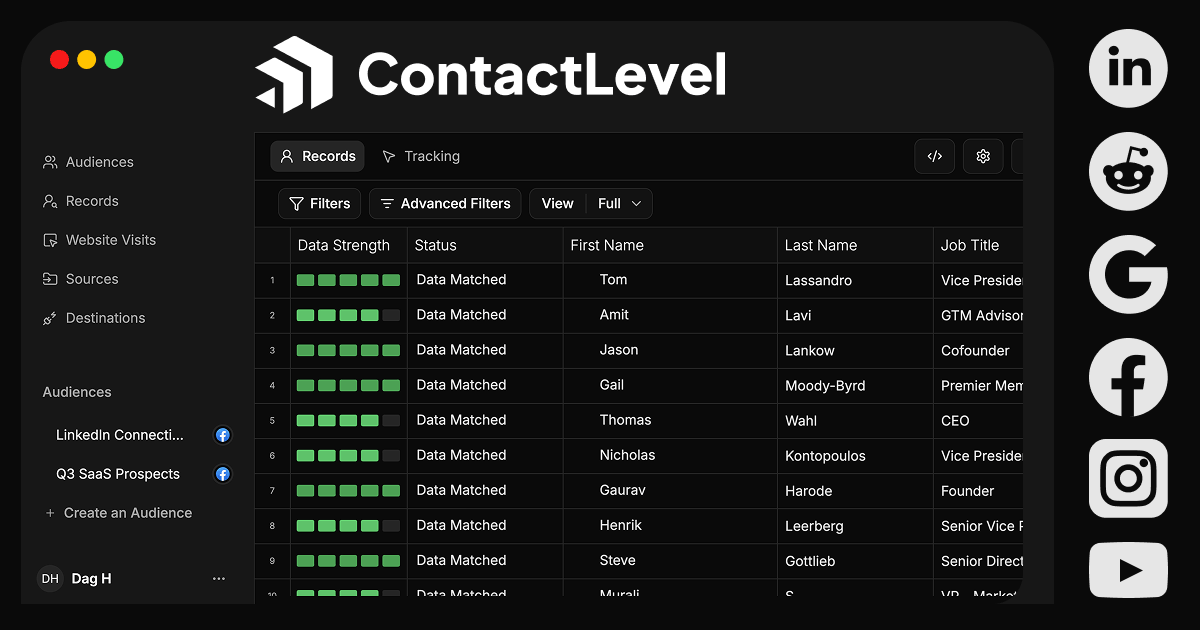This screenshot has height=630, width=1200.
Task: Click the last name cell Gottlieb
Action: click(810, 560)
